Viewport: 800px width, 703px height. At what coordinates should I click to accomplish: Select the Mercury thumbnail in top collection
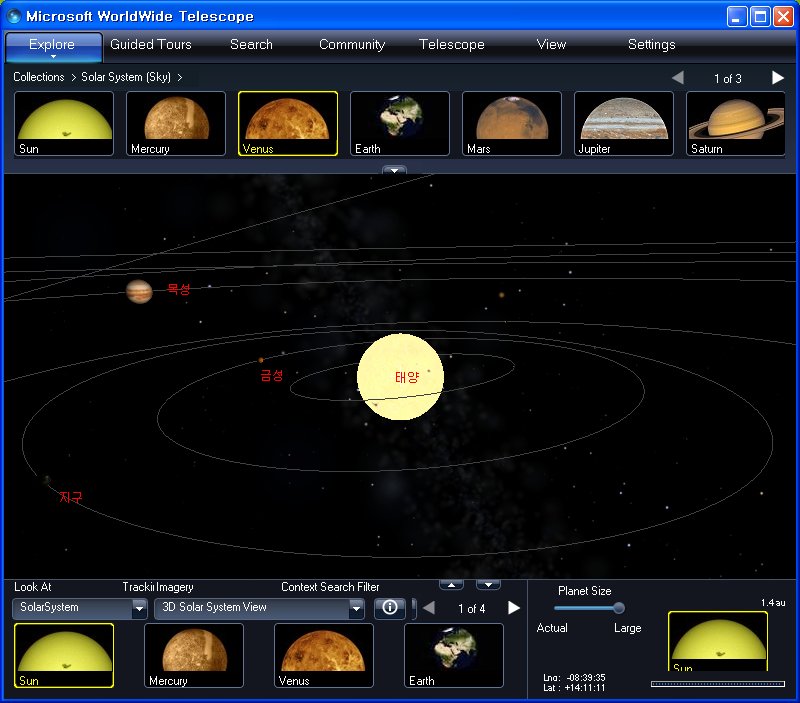point(176,123)
